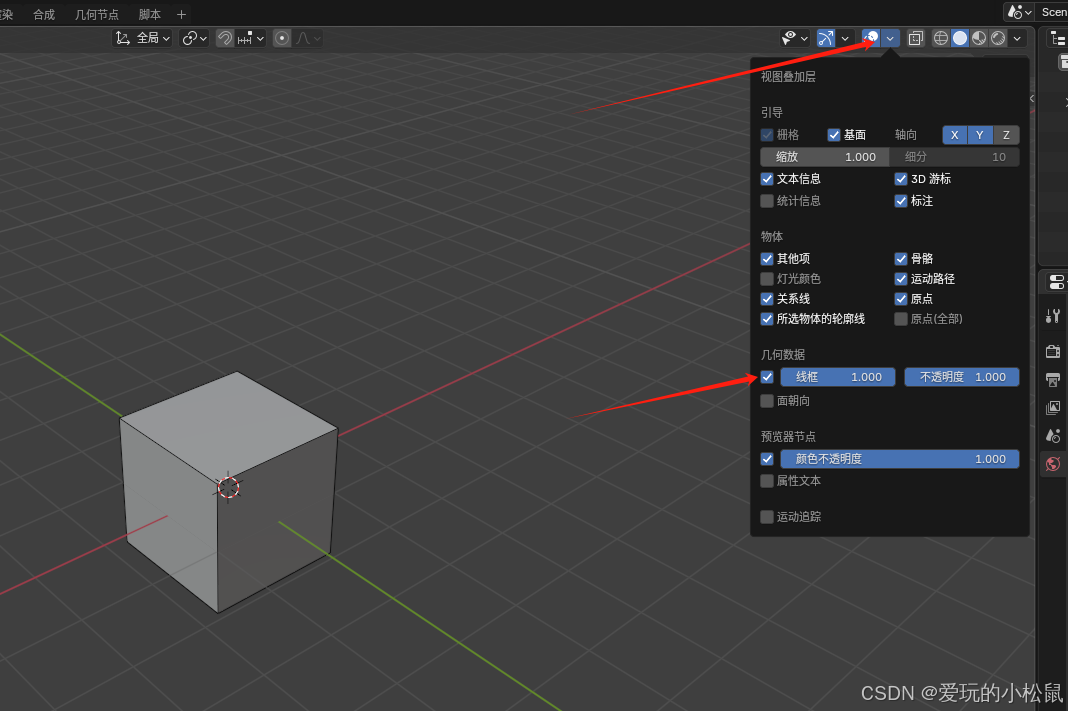Enable the 运动追踪 checkbox
Screen dimensions: 1068x711
click(767, 517)
